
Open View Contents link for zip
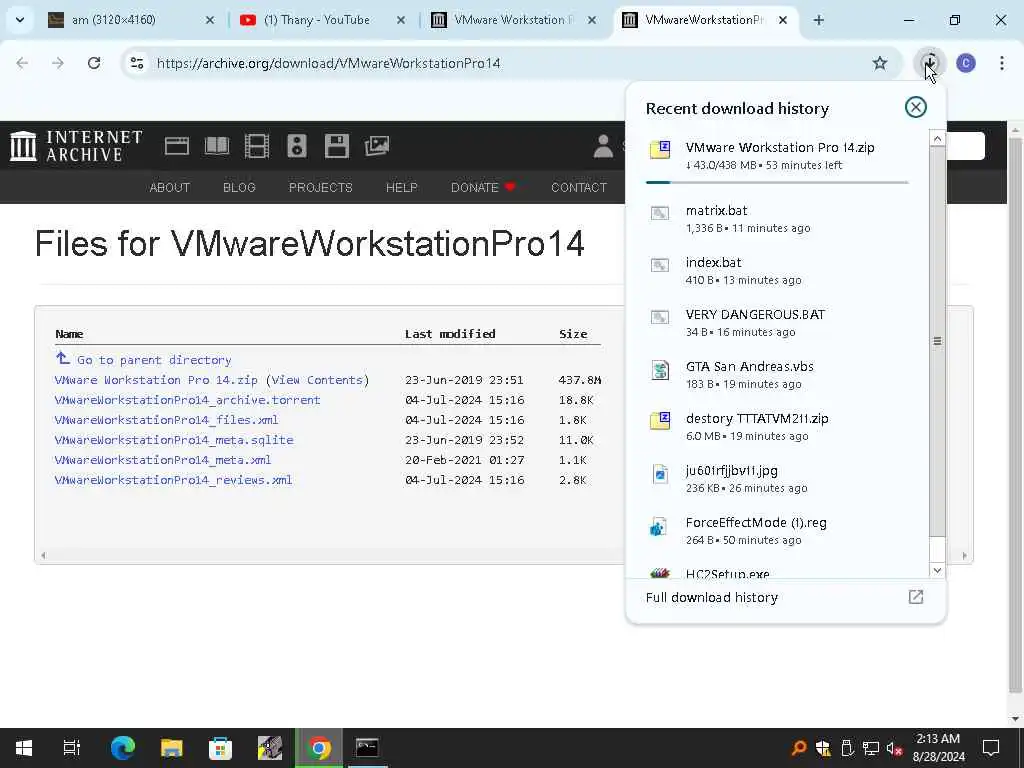point(317,380)
